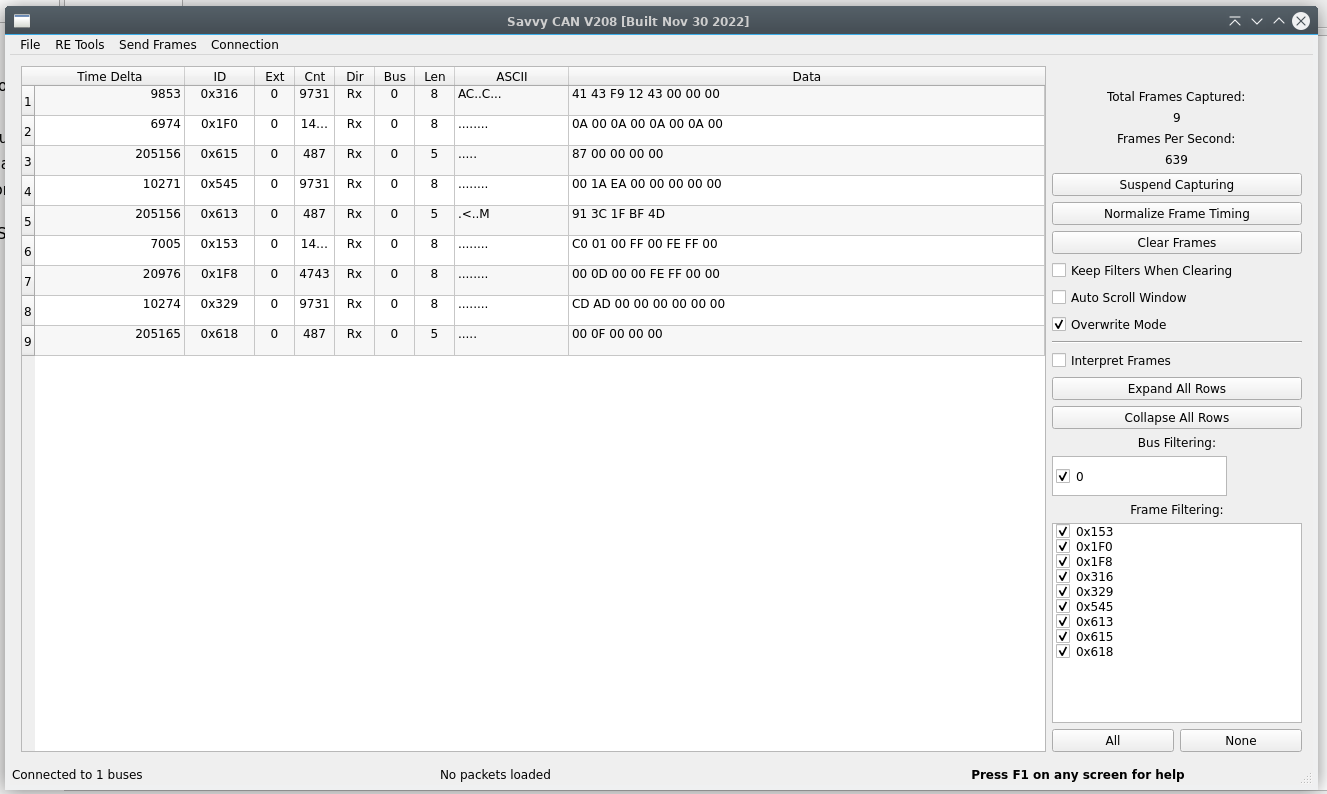Minimize the Savvy CAN window
The image size is (1327, 794).
1257,21
